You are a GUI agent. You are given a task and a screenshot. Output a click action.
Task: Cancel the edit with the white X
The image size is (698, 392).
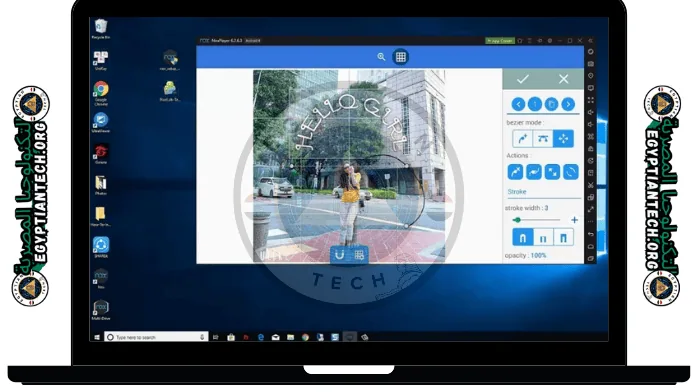pos(564,79)
